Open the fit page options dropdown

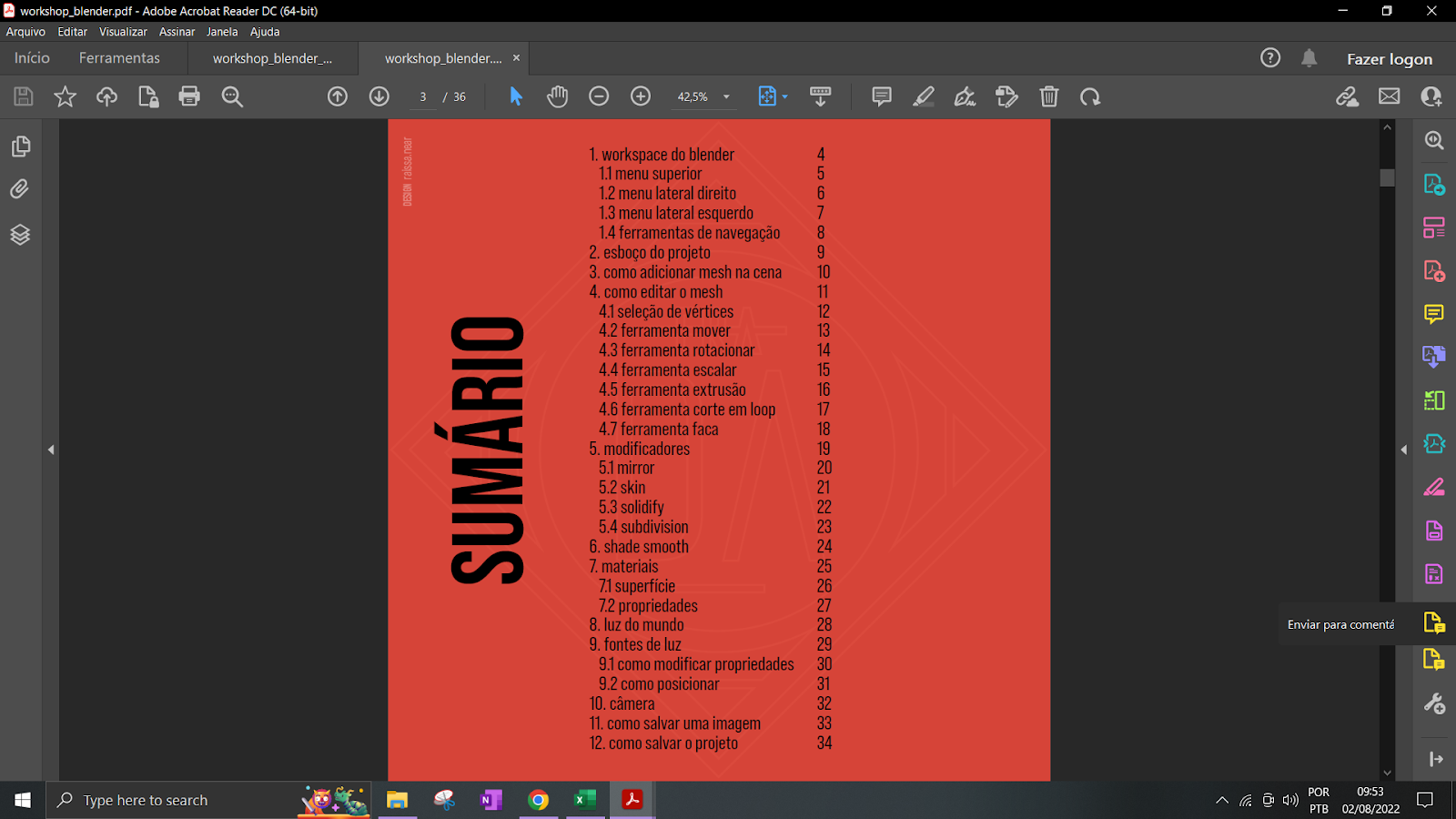coord(784,96)
